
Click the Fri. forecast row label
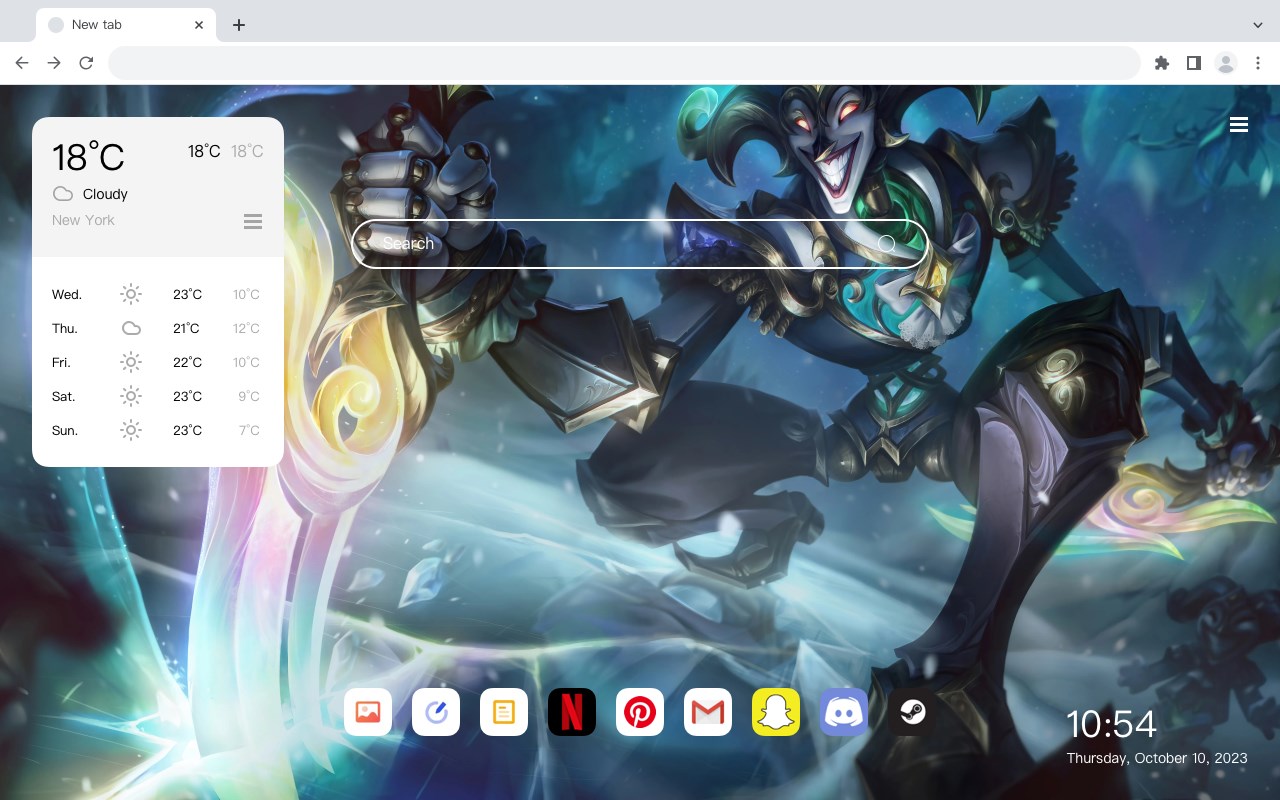click(61, 362)
